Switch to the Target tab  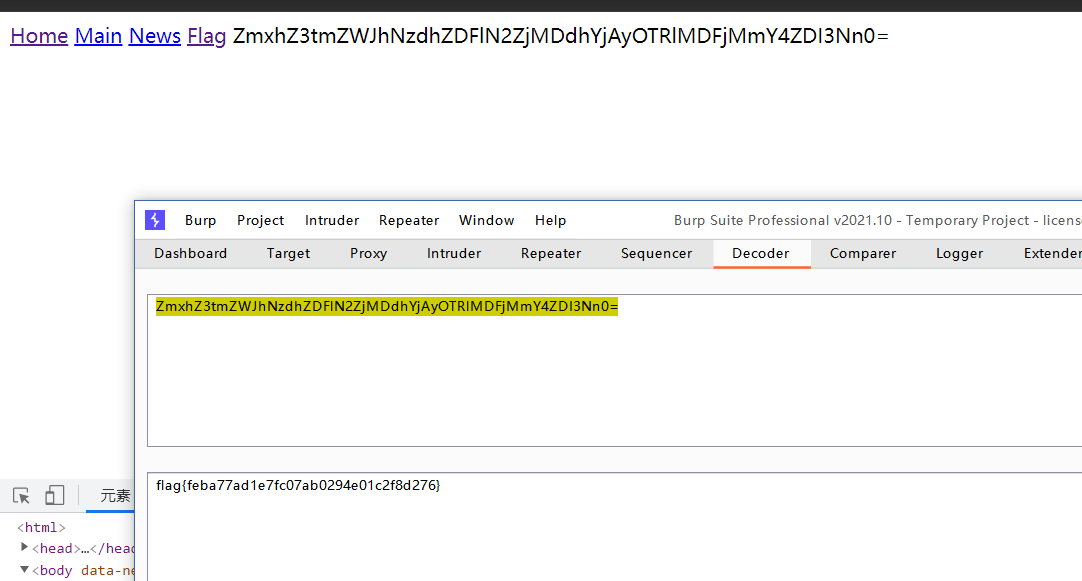tap(288, 253)
